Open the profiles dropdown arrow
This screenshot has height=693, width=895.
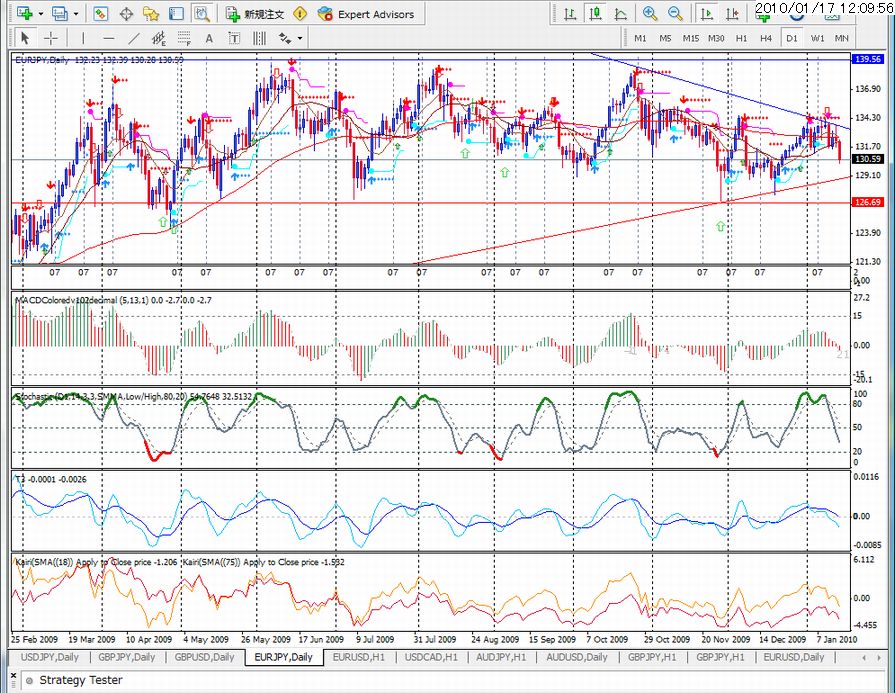coord(75,14)
